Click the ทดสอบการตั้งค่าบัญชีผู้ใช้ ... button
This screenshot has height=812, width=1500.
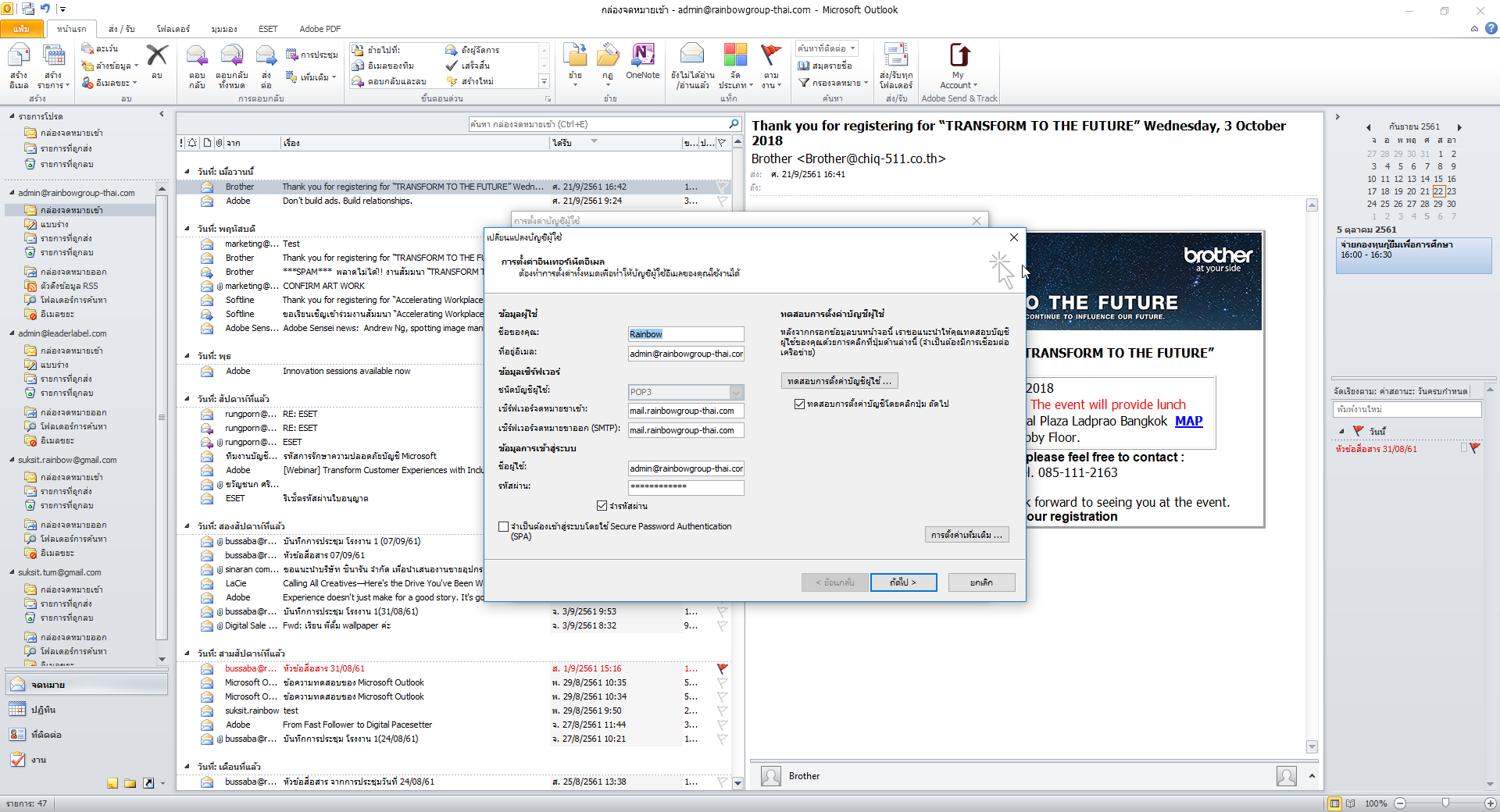click(x=840, y=381)
